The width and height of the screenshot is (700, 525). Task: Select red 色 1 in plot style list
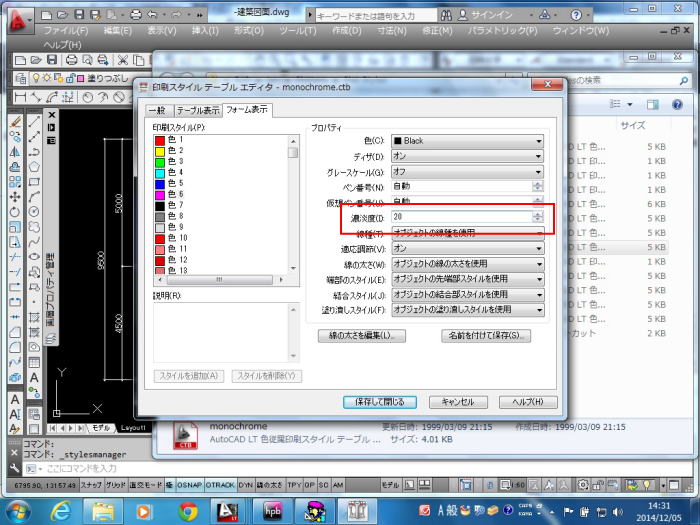[170, 140]
